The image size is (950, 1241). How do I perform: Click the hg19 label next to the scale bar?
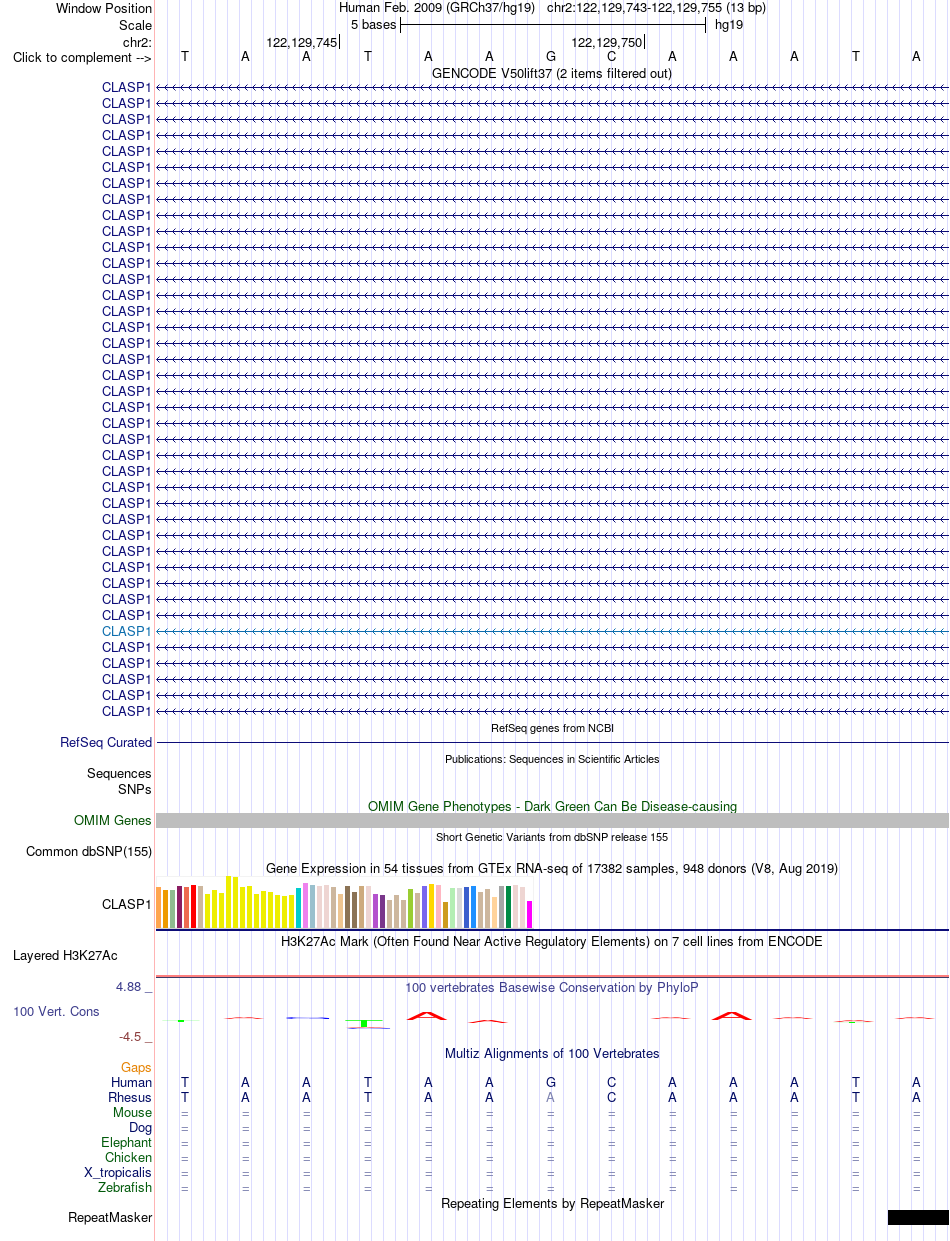pyautogui.click(x=728, y=25)
